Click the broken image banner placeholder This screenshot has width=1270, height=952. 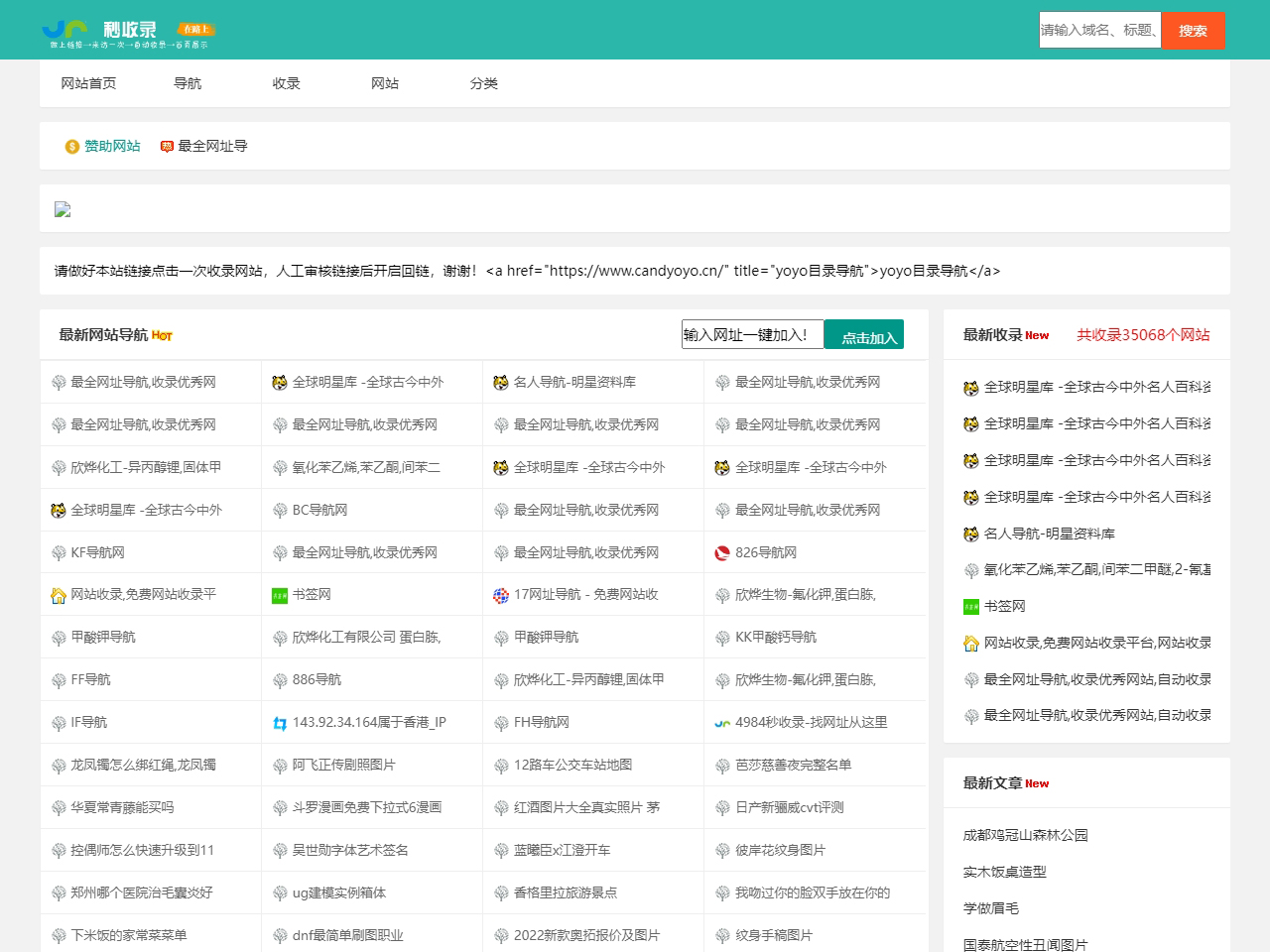click(x=63, y=209)
